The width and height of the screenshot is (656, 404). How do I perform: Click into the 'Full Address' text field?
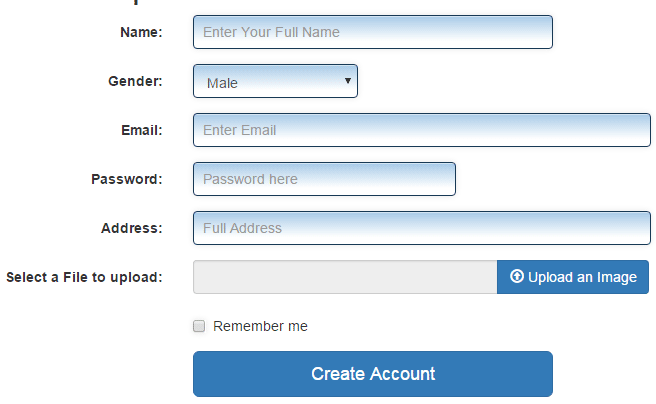(422, 228)
